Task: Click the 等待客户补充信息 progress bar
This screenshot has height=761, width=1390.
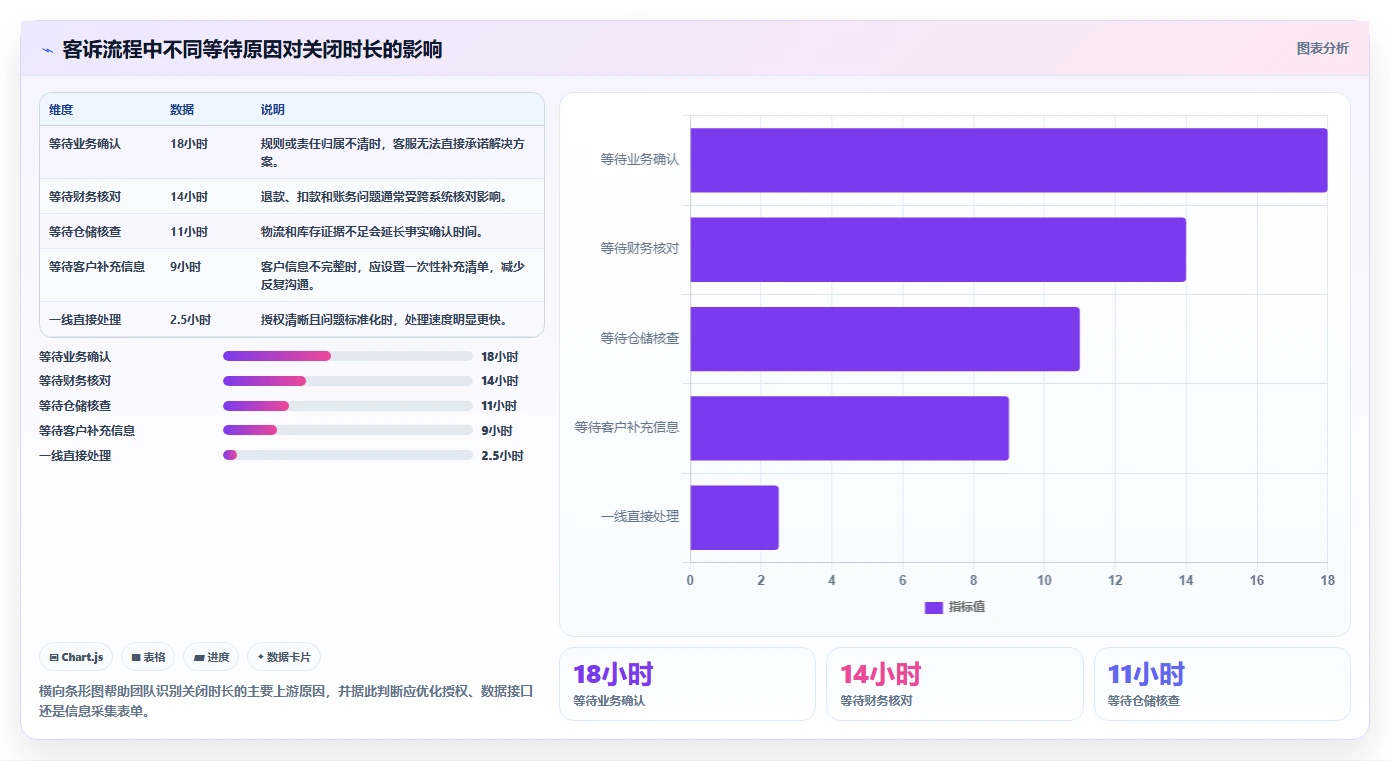Action: pos(348,430)
